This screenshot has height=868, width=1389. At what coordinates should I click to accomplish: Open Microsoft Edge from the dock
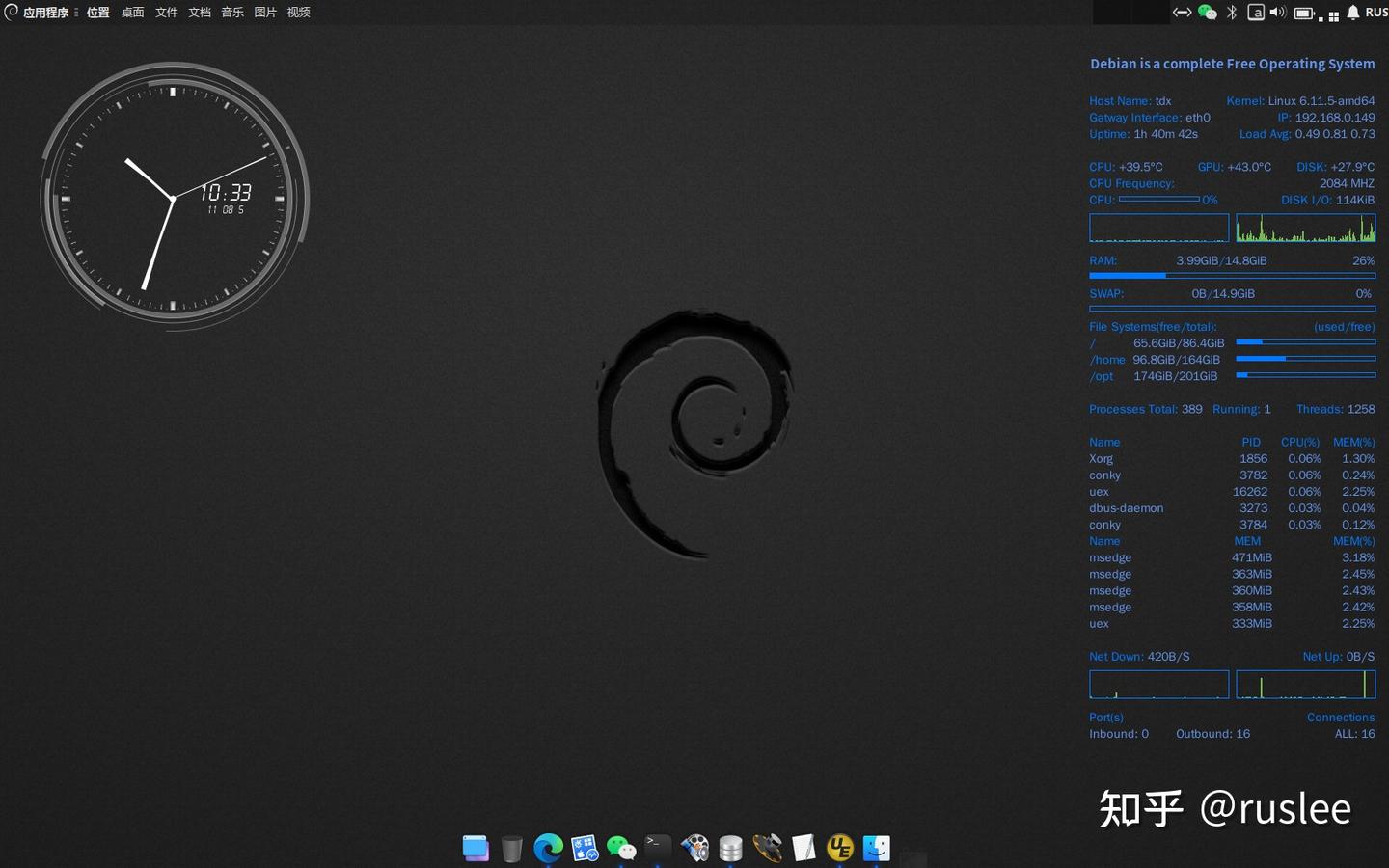click(x=548, y=848)
